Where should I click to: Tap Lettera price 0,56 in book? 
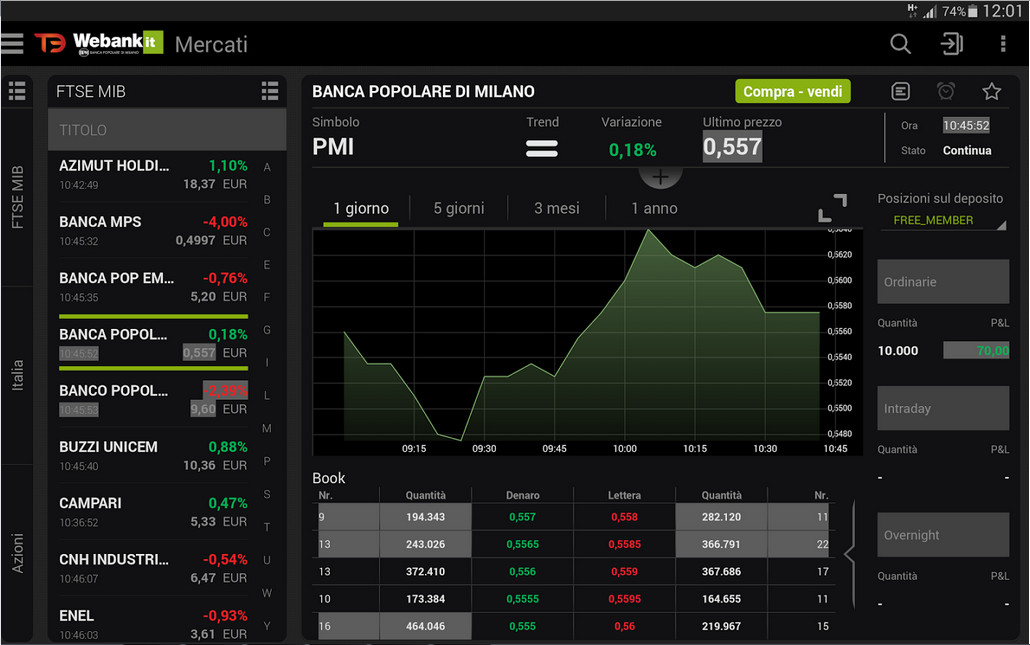624,627
